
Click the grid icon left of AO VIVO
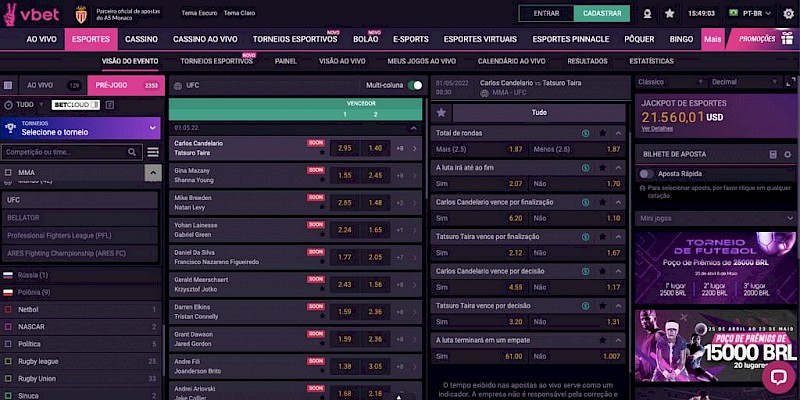click(x=8, y=86)
